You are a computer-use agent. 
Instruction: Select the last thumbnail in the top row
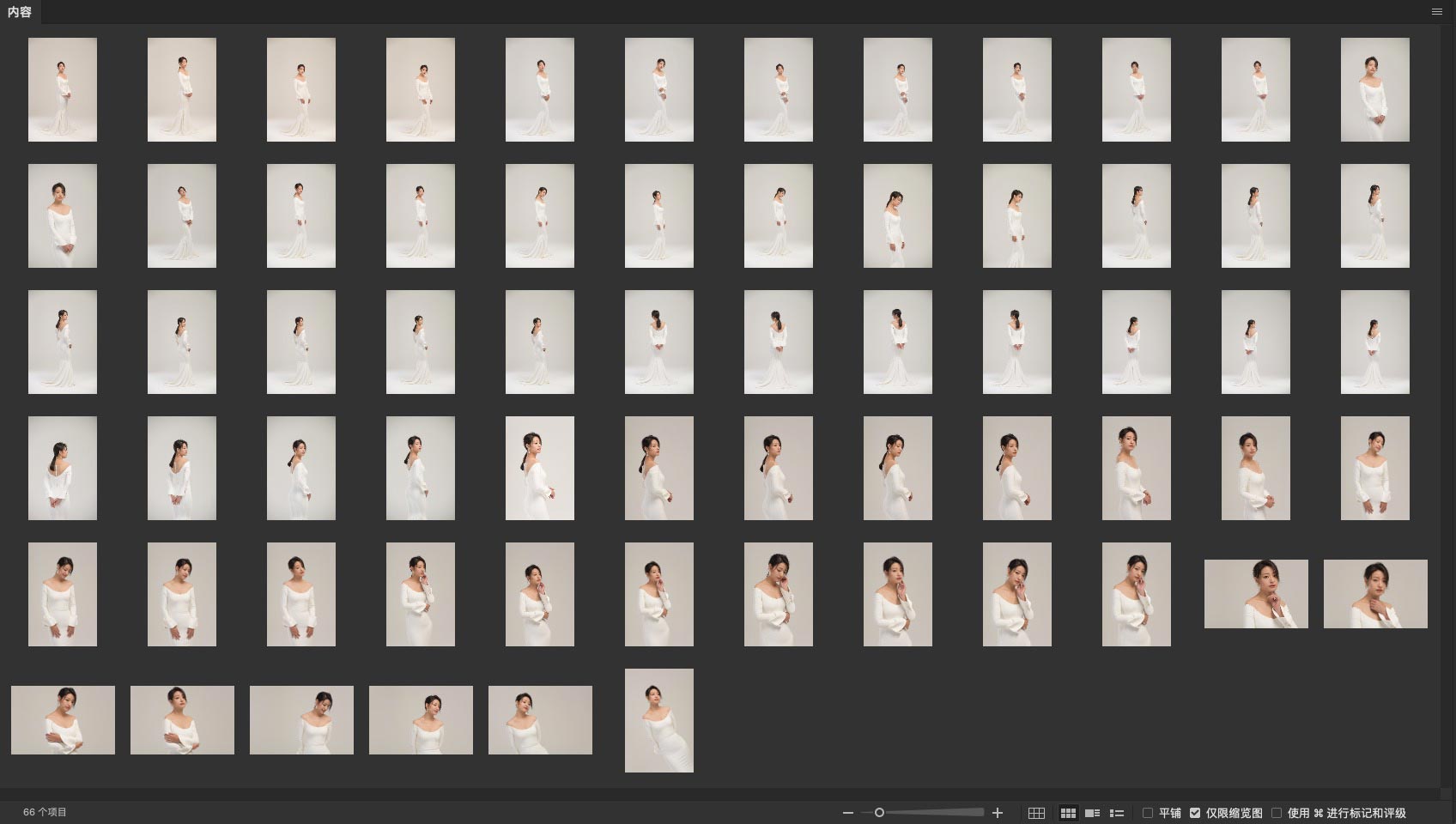(x=1374, y=89)
